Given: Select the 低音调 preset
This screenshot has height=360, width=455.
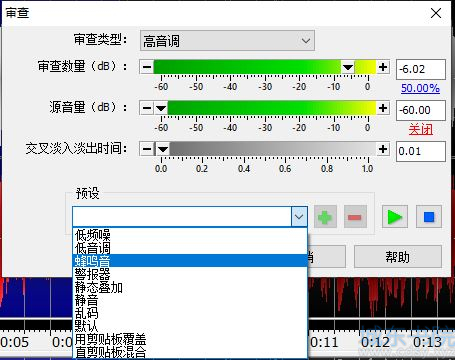Looking at the screenshot, I should pyautogui.click(x=190, y=248).
